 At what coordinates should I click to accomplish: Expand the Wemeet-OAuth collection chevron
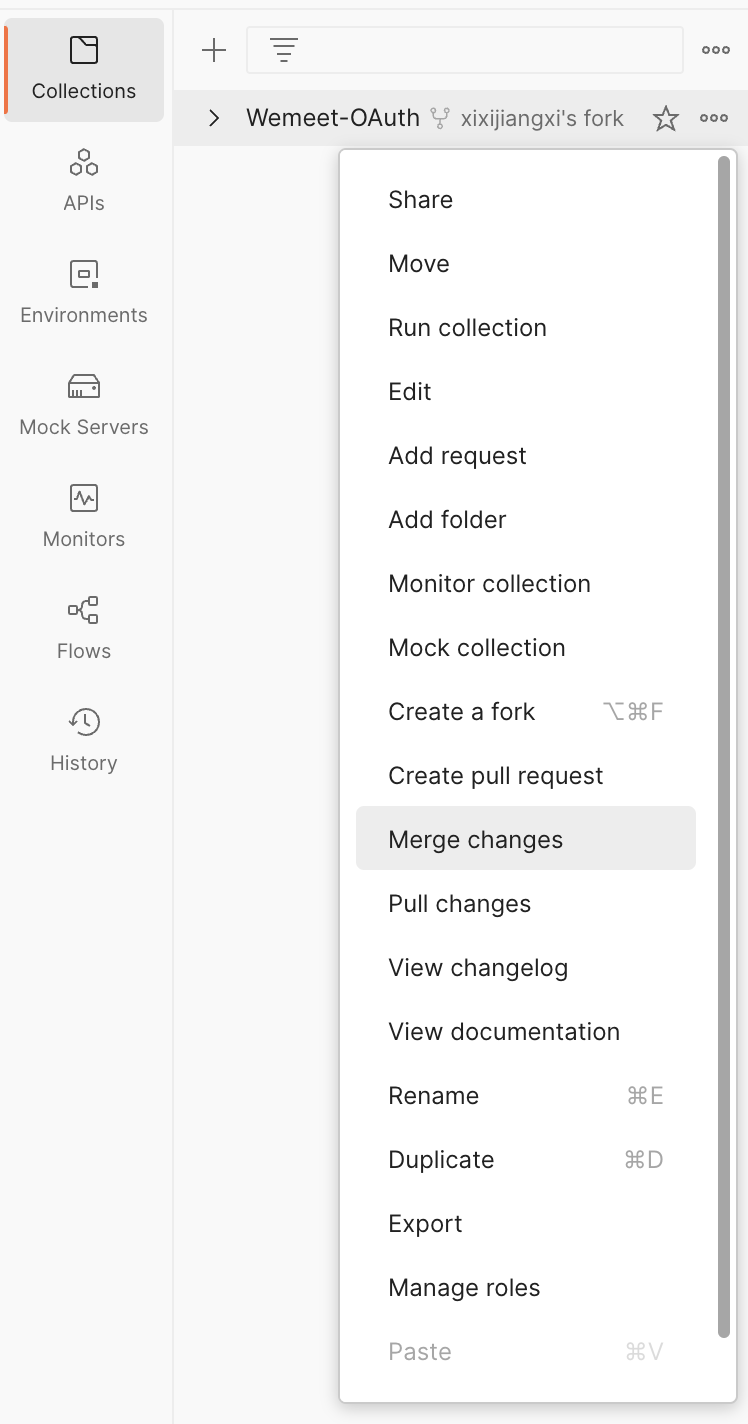point(213,118)
